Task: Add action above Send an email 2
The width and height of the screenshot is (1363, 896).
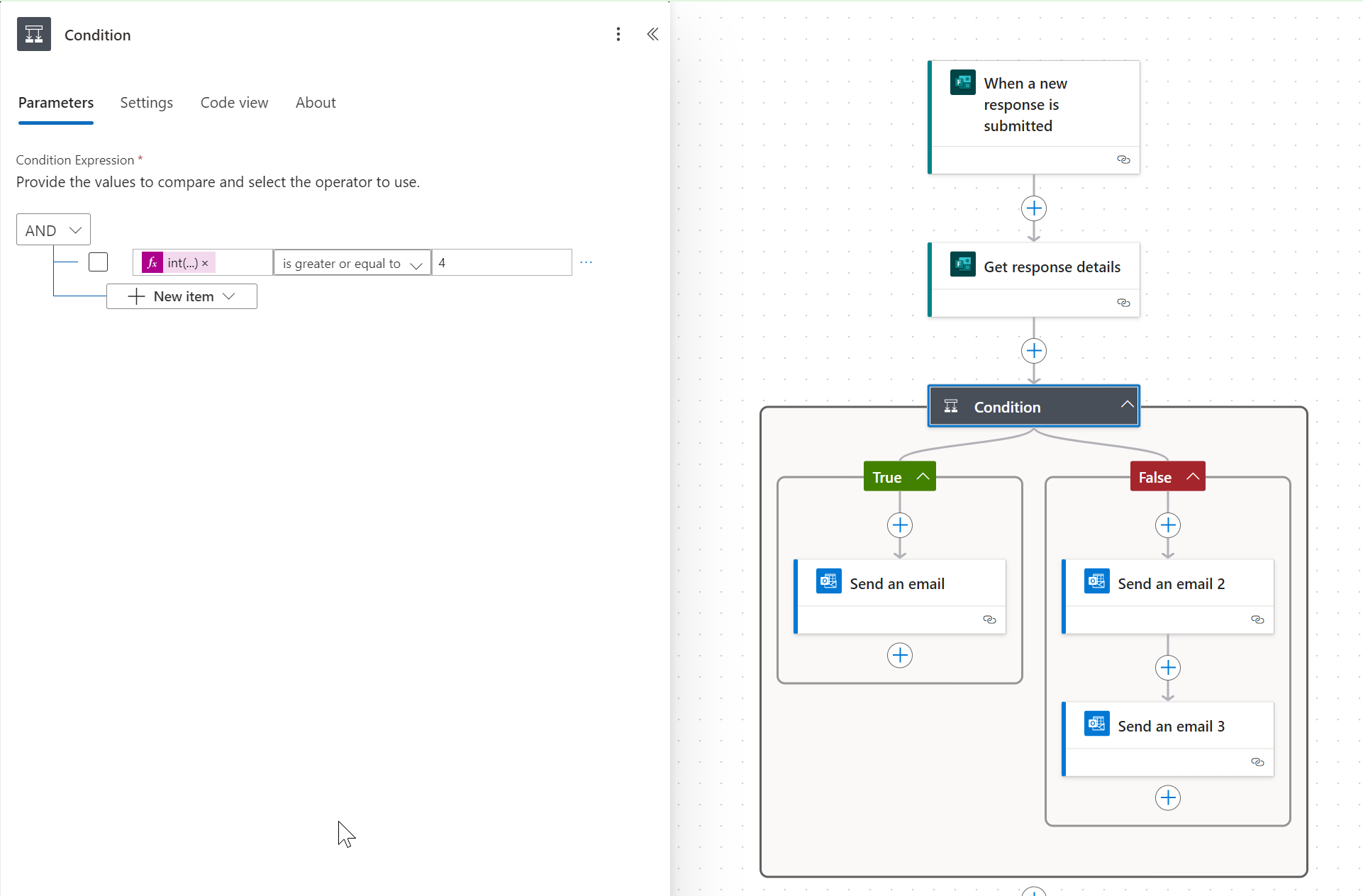Action: point(1167,525)
